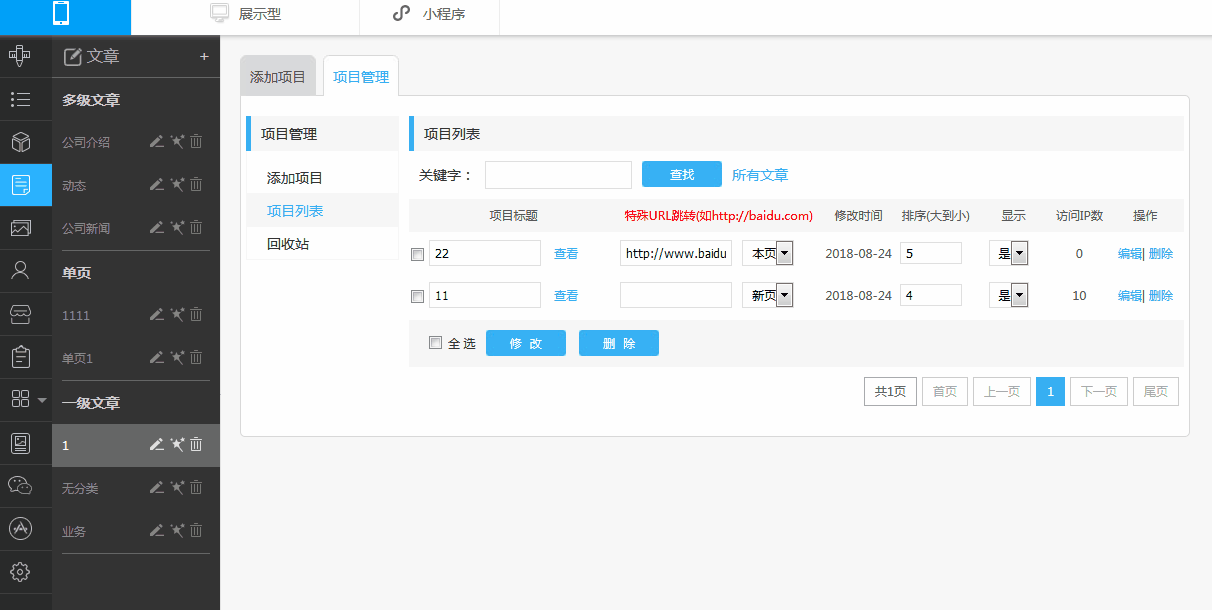Click plus icon to add article category

[x=204, y=57]
